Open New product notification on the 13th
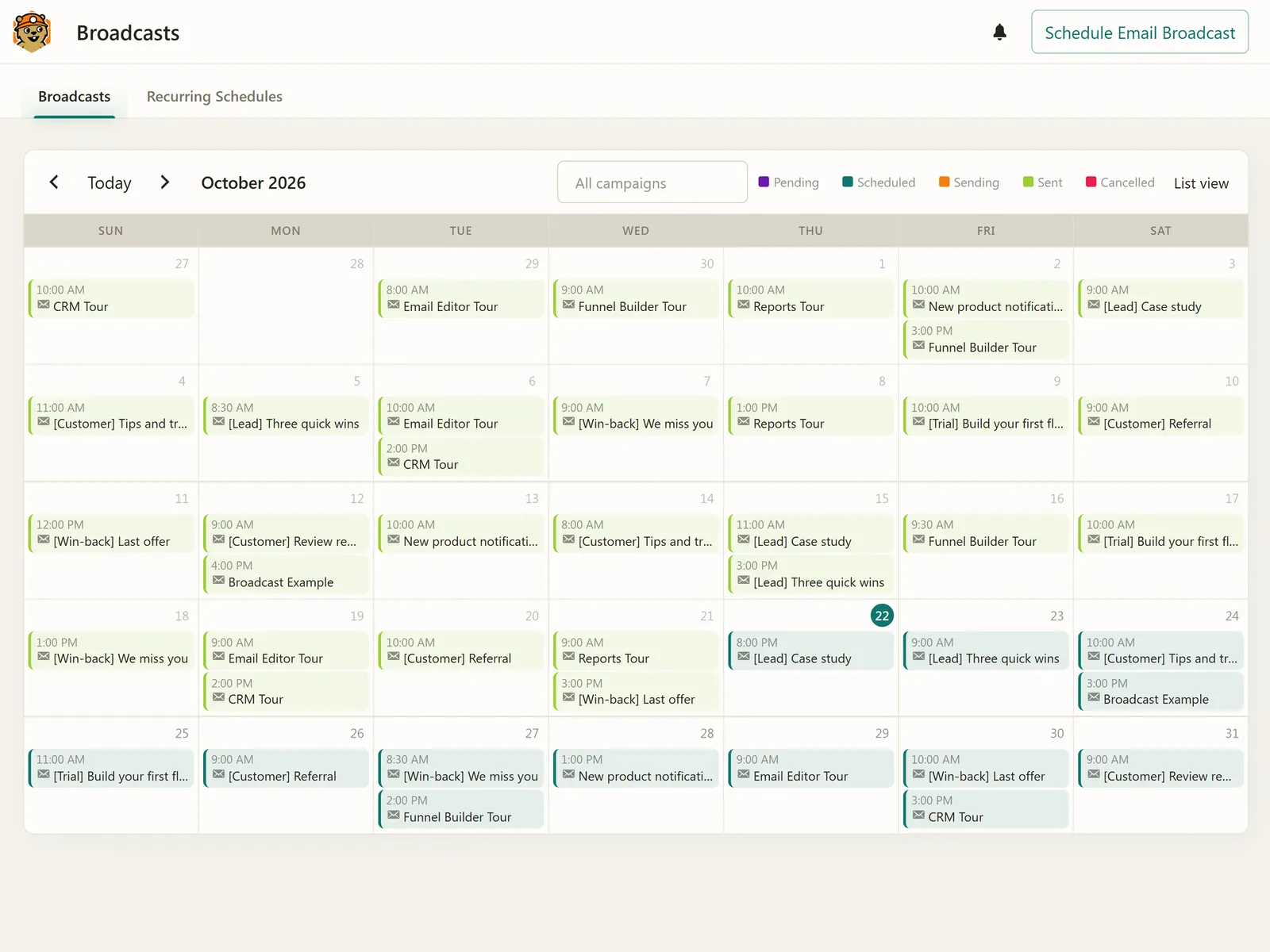The image size is (1270, 952). [x=460, y=533]
